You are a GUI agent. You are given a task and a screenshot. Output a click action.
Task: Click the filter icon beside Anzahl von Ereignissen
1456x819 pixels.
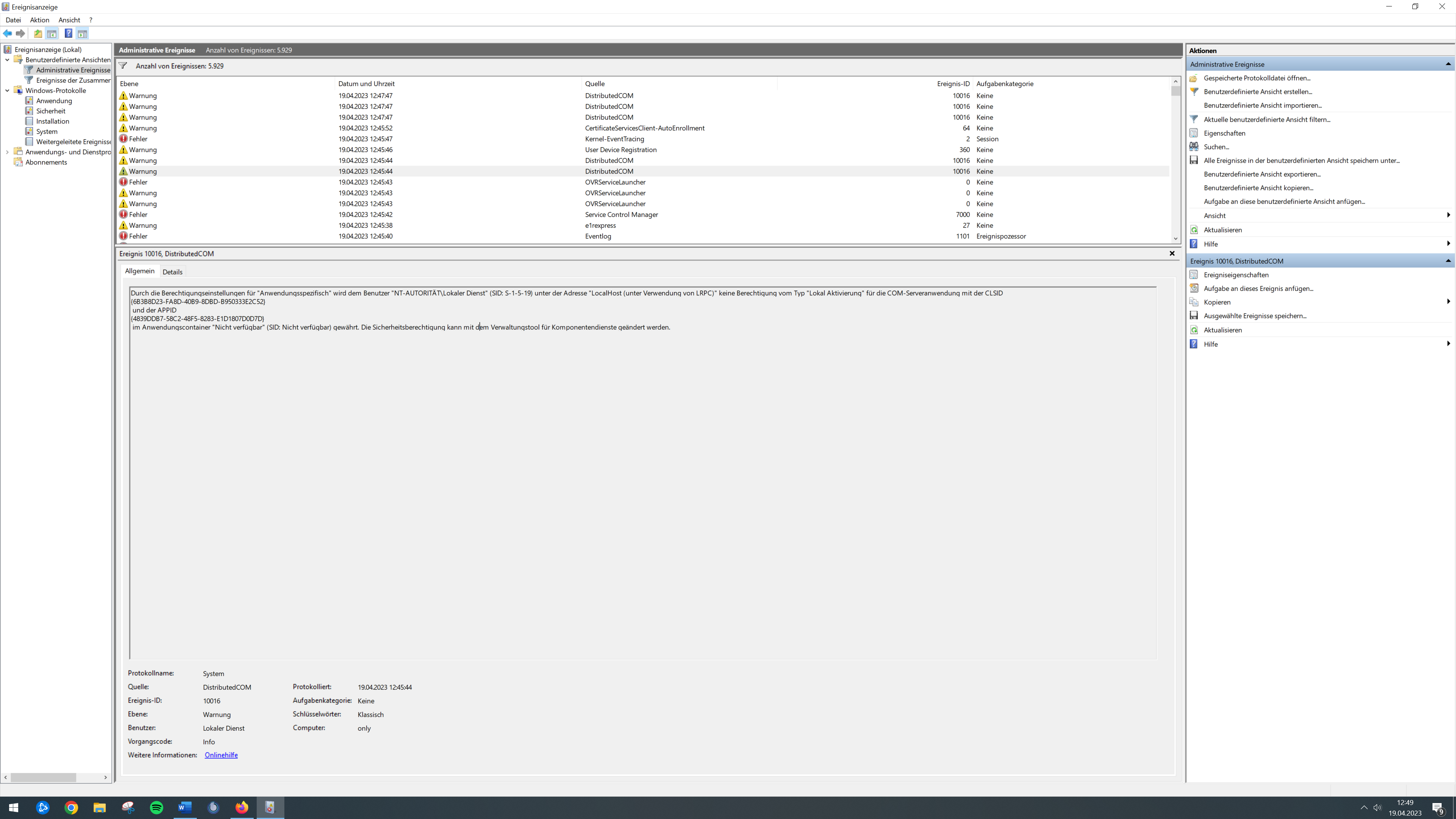click(122, 66)
